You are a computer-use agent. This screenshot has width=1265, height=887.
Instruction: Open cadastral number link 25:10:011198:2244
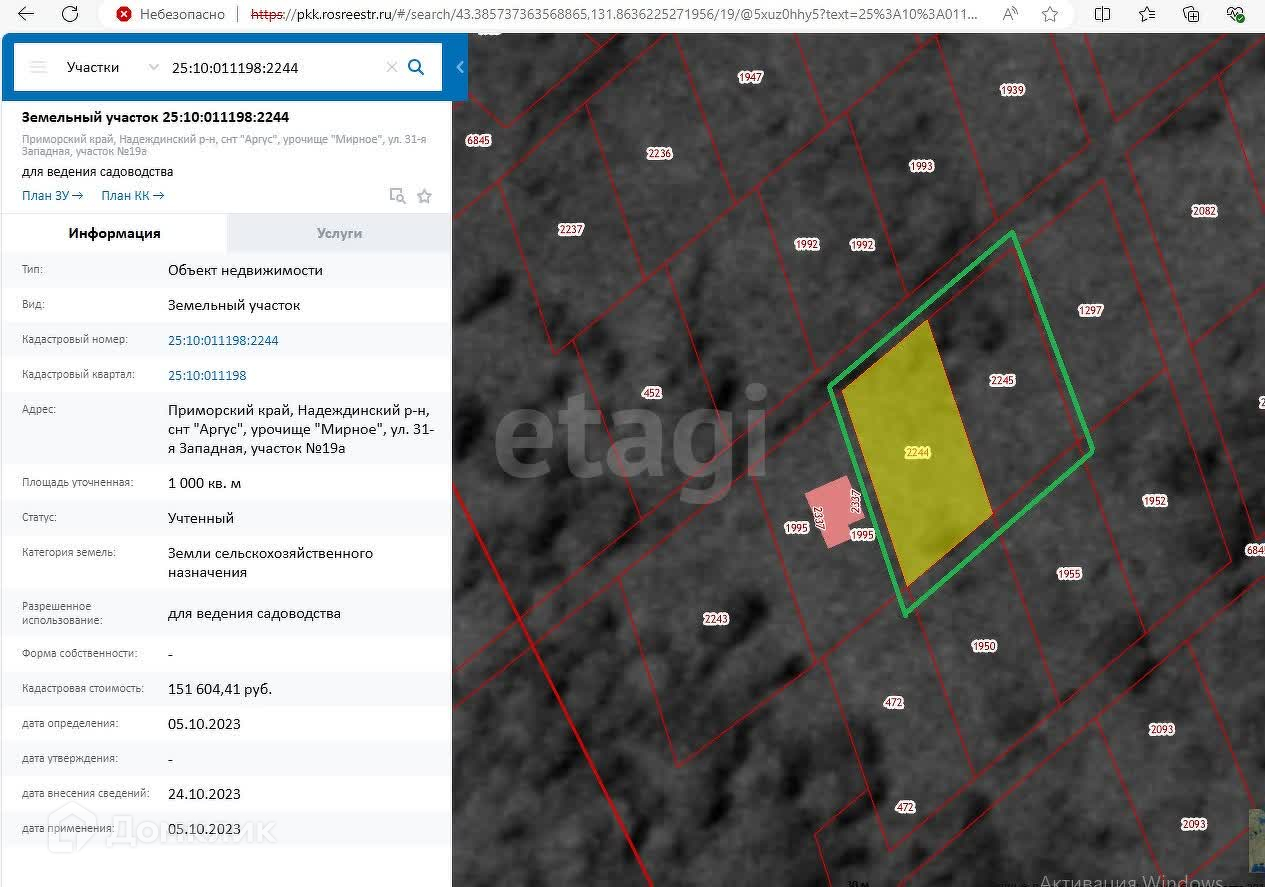click(x=223, y=340)
